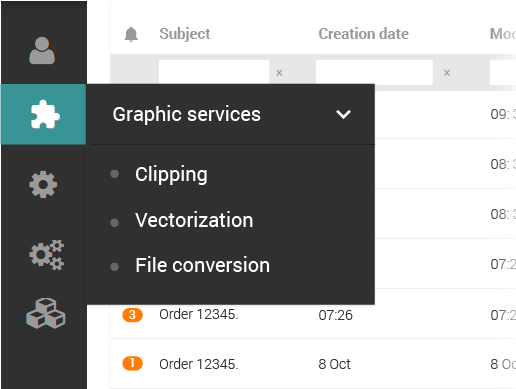
Task: Open the single gear settings icon
Action: 43,185
